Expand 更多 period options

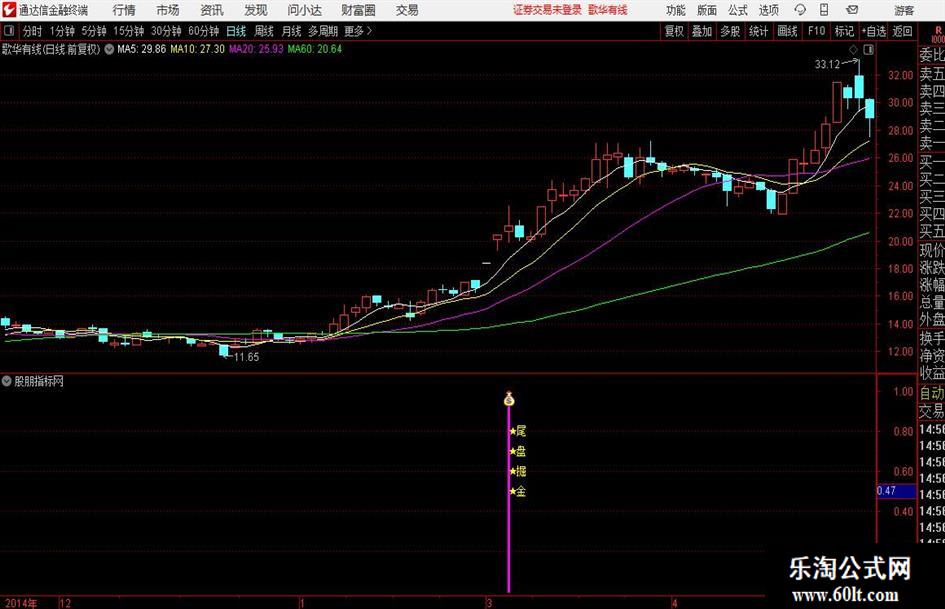click(x=358, y=31)
